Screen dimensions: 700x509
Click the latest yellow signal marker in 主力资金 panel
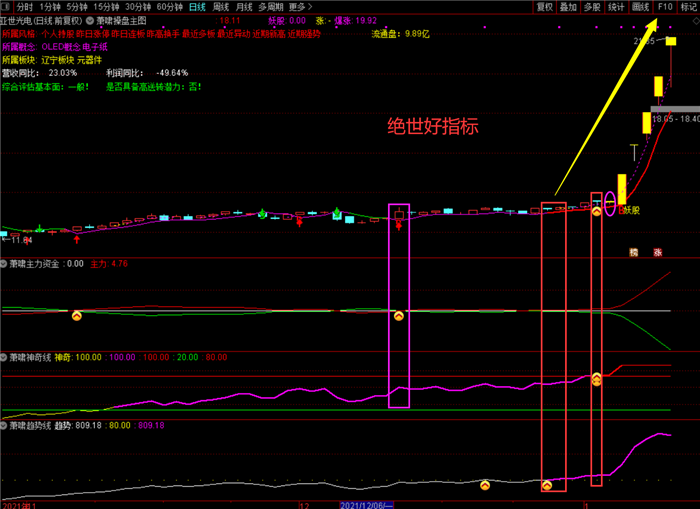399,316
